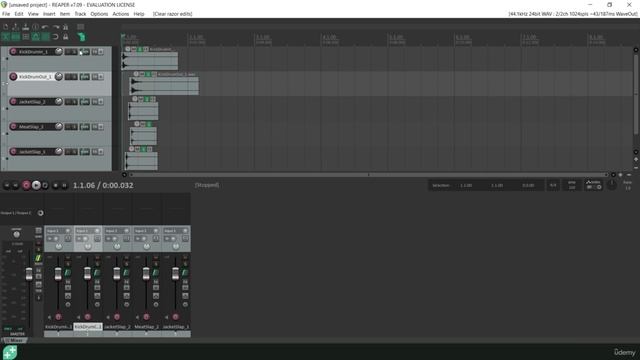Click the arrange view horizontal scrollbar
This screenshot has height=360, width=640.
(x=368, y=175)
